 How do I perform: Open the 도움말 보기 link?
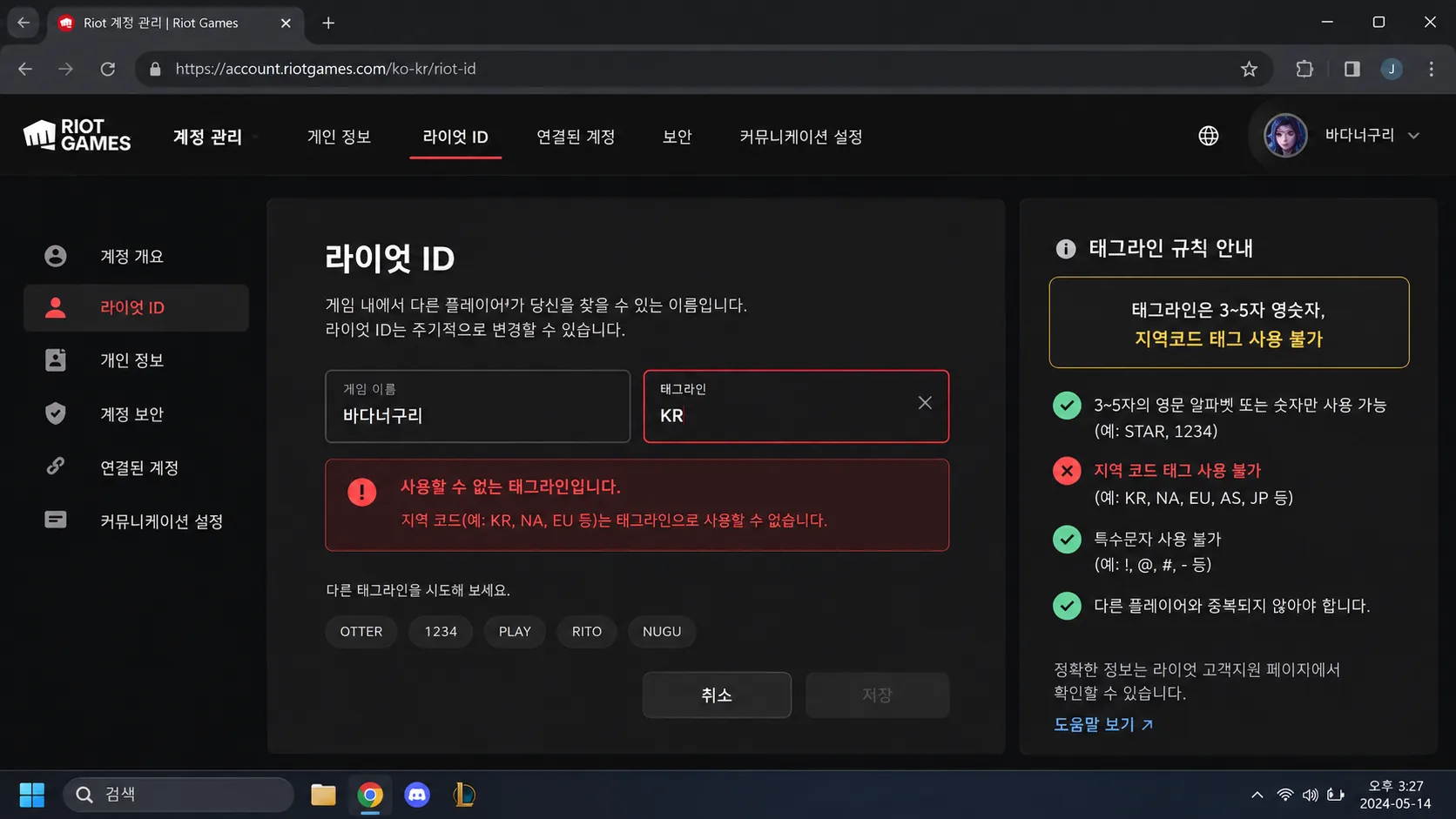tap(1103, 724)
